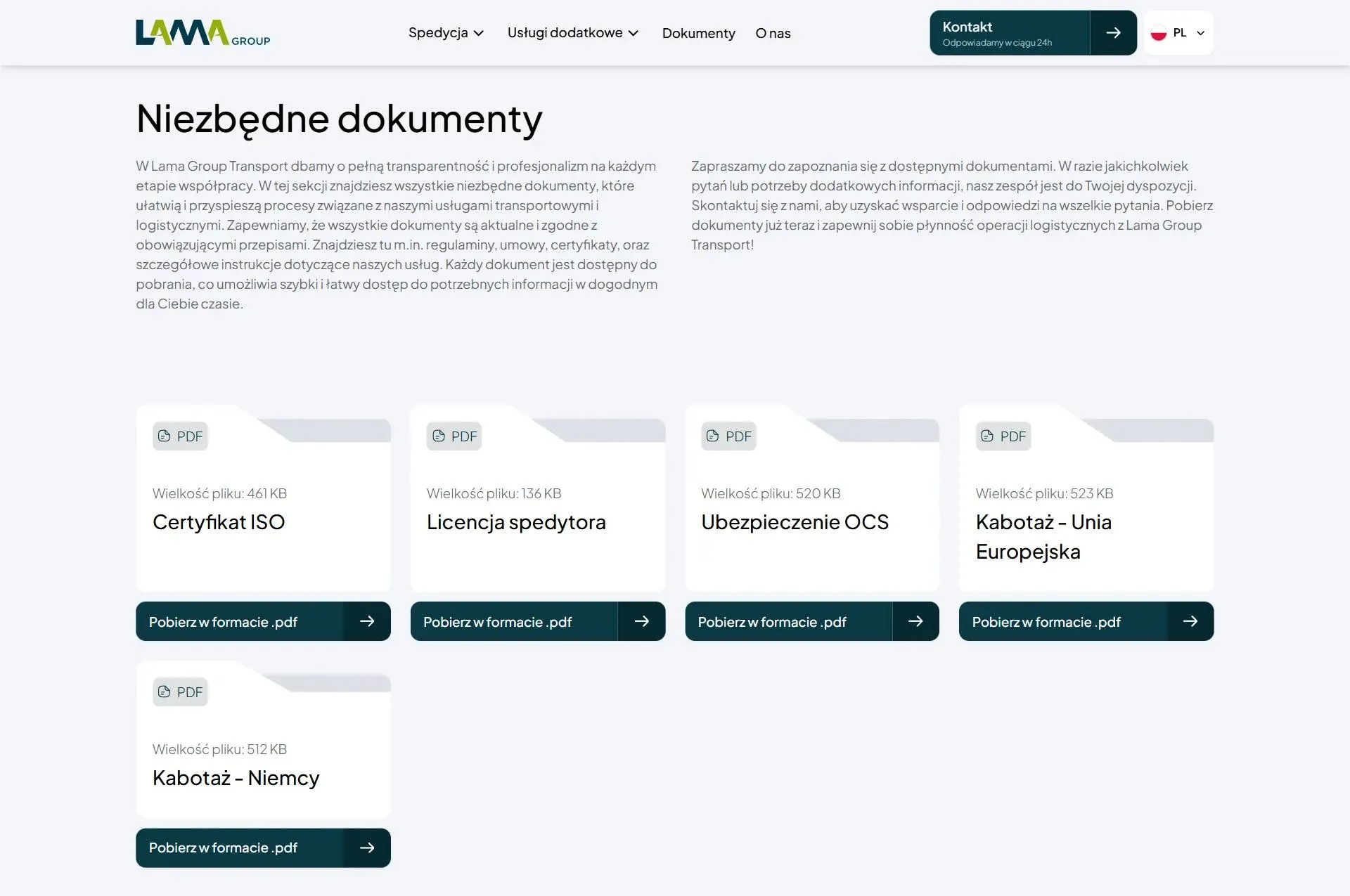The width and height of the screenshot is (1350, 896).
Task: Click the PDF badge on the Kabotaż - Niemcy card
Action: coord(180,692)
